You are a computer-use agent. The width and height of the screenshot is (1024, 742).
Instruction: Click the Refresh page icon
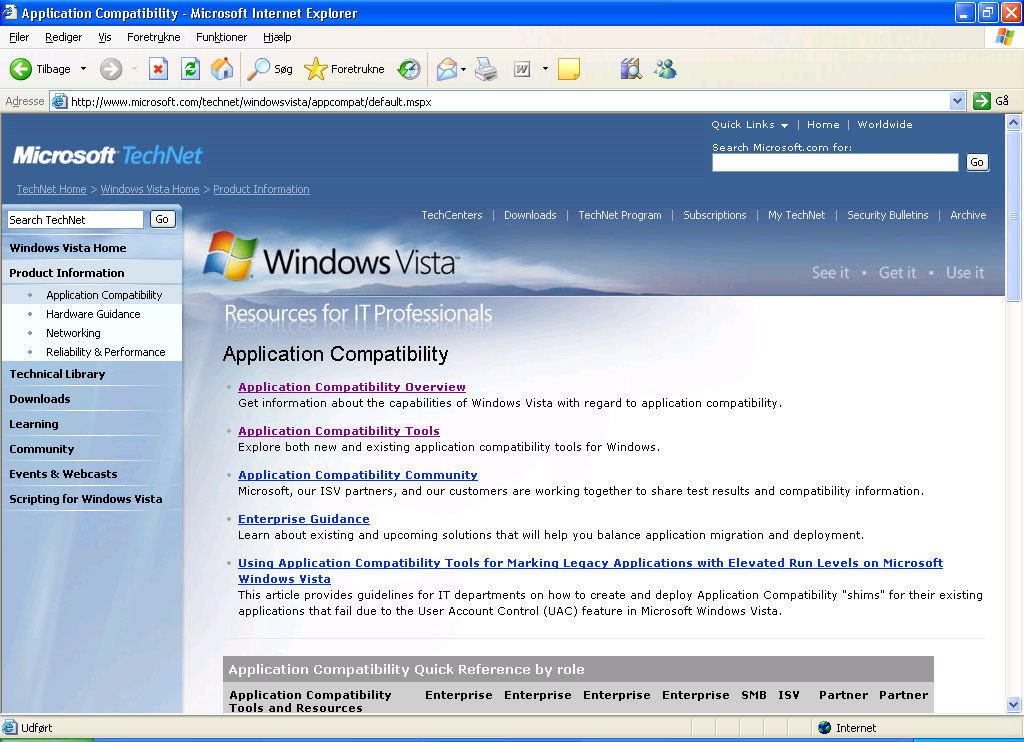coord(190,69)
